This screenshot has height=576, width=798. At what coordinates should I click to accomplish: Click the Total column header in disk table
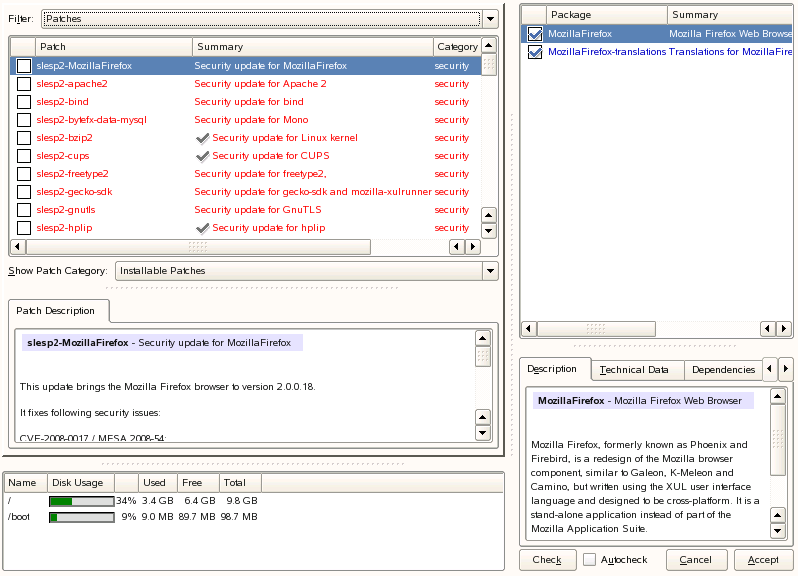point(240,483)
